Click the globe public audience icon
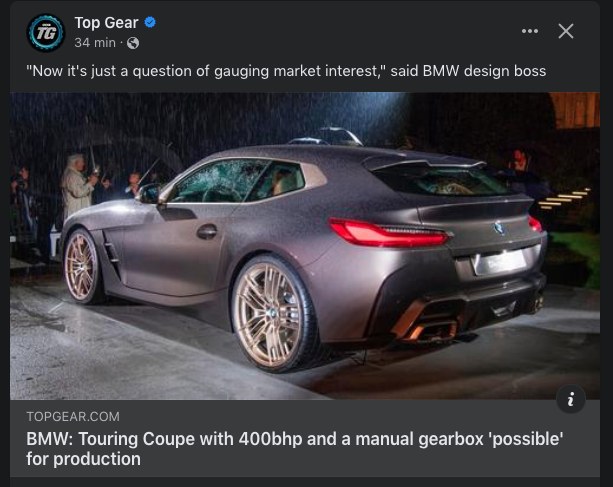 [133, 43]
